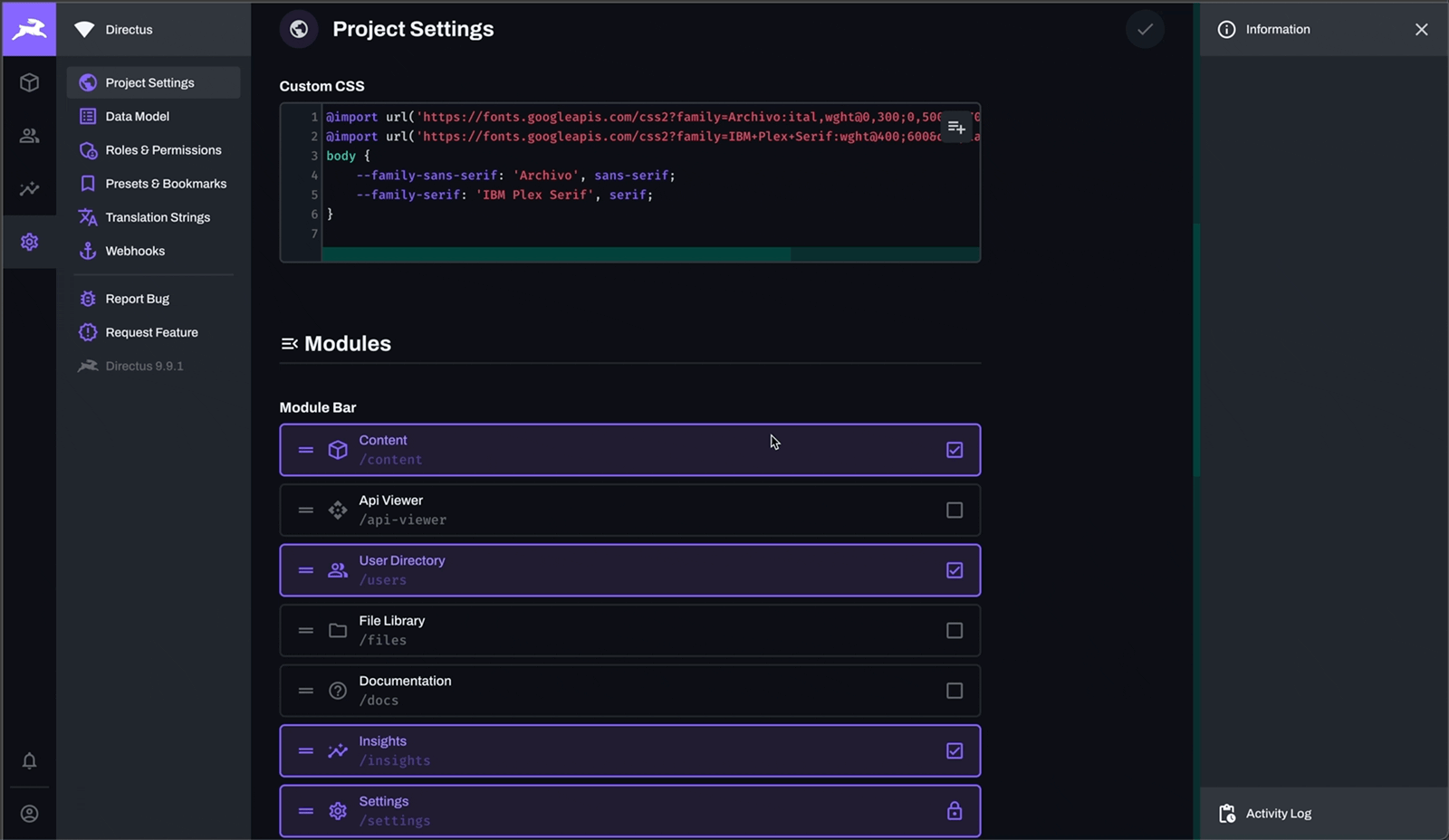Screen dimensions: 1449x840
Task: Click the Information panel info icon
Action: point(1226,30)
